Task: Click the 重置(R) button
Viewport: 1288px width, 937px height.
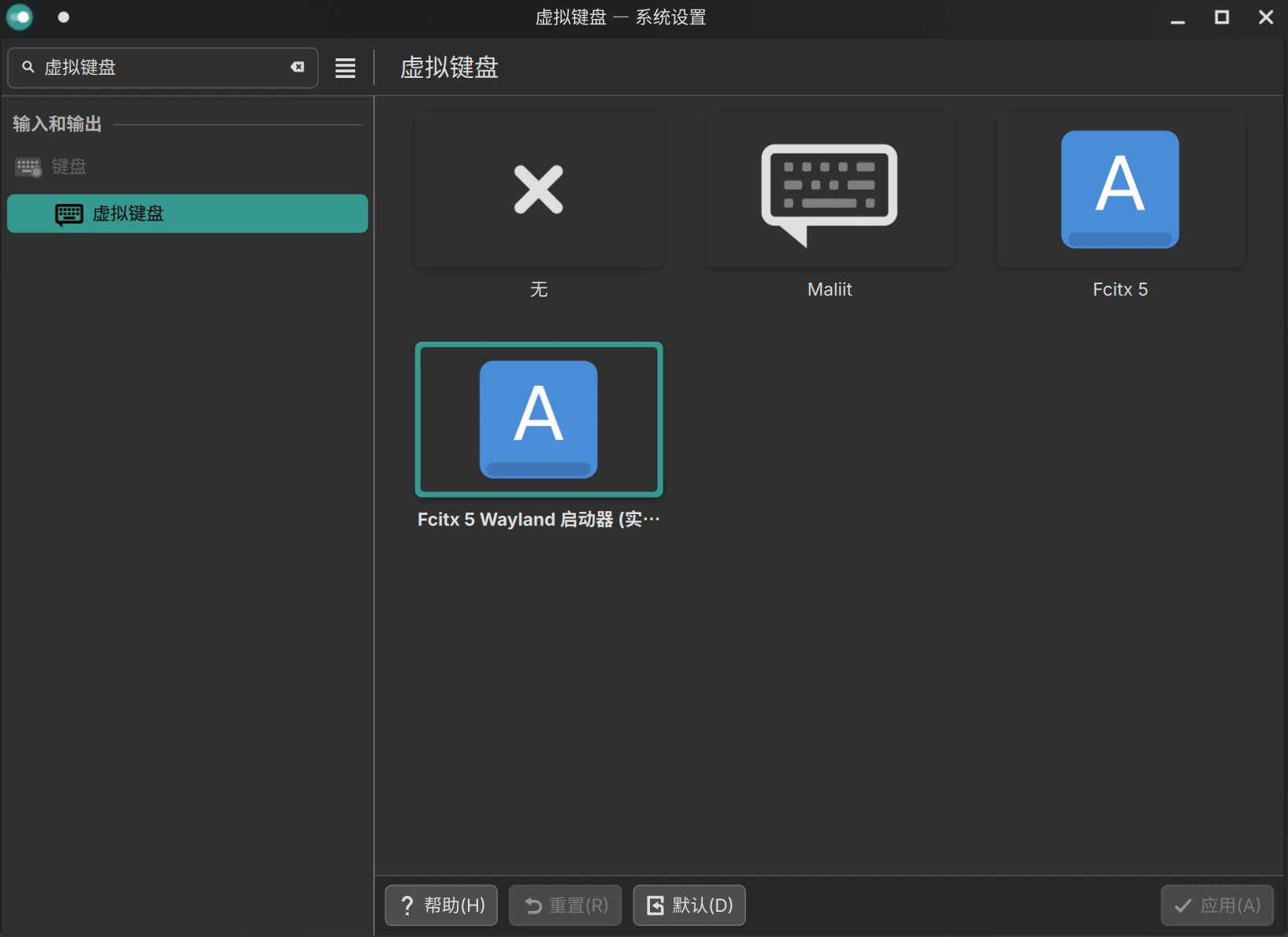Action: (566, 906)
